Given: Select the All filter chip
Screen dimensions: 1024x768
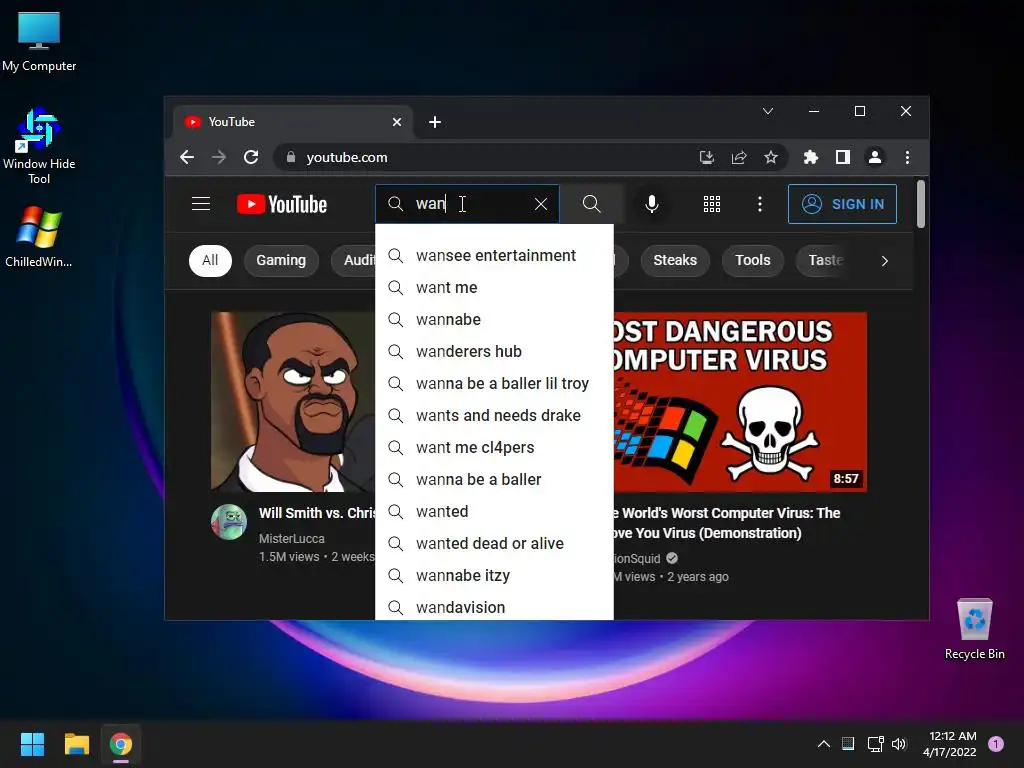Looking at the screenshot, I should tap(210, 261).
